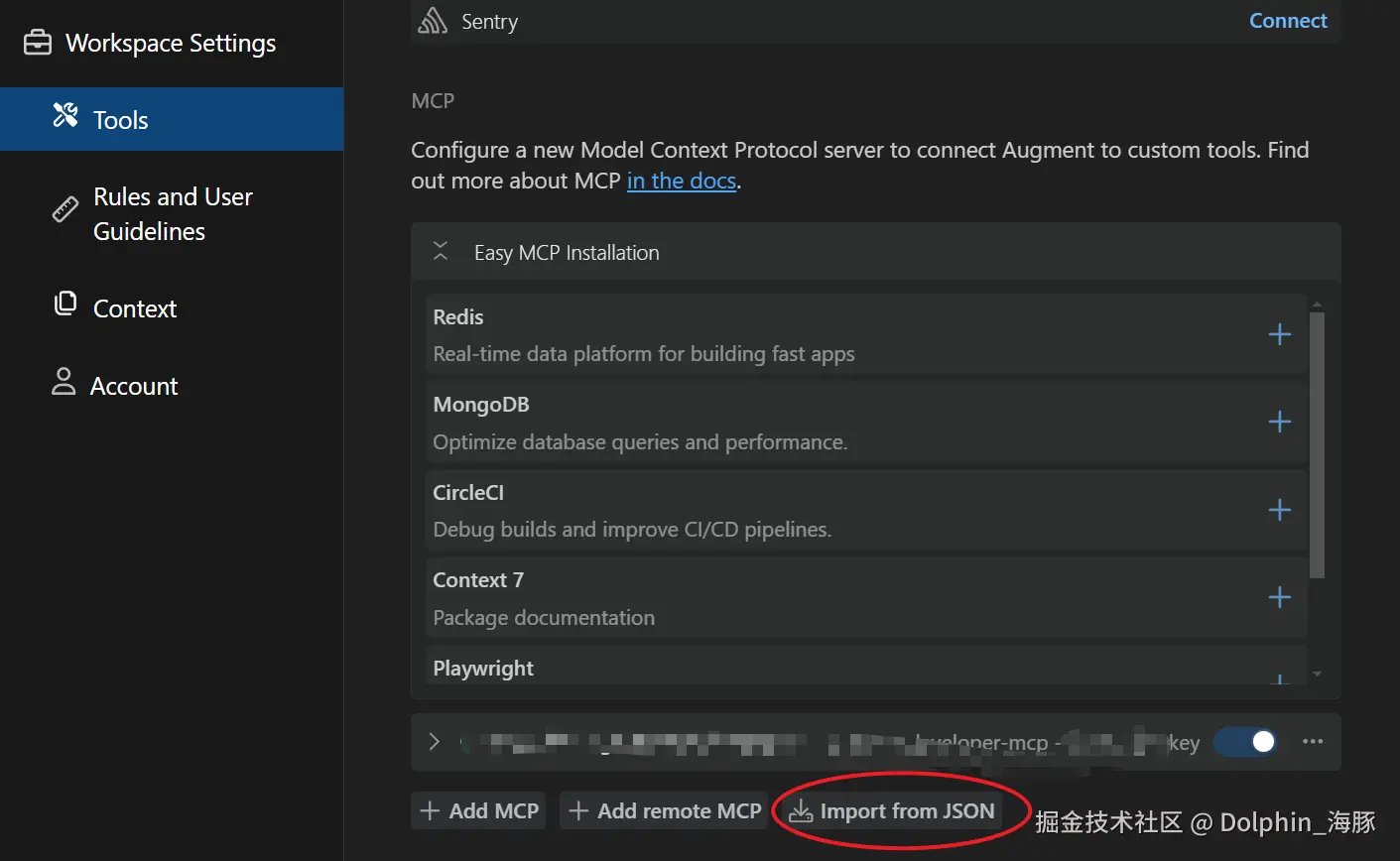
Task: Open the MCP docs link
Action: 682,181
